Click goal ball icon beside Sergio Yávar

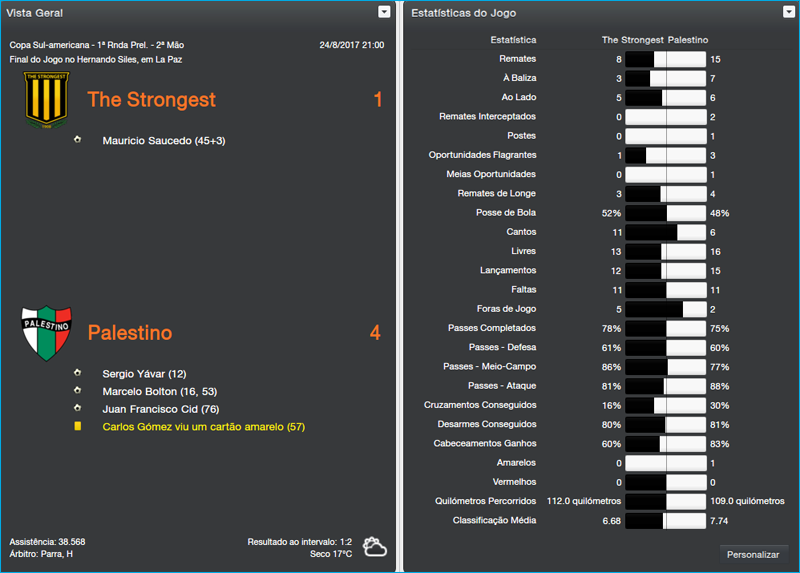[78, 373]
